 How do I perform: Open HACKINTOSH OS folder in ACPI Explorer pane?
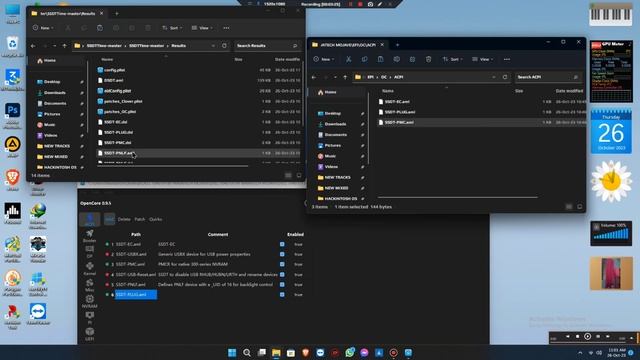[x=340, y=198]
